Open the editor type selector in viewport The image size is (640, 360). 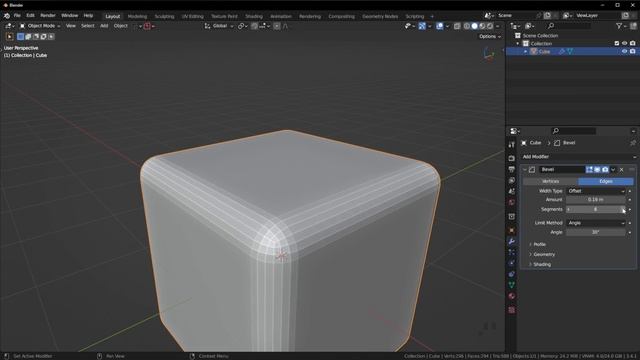(x=9, y=26)
